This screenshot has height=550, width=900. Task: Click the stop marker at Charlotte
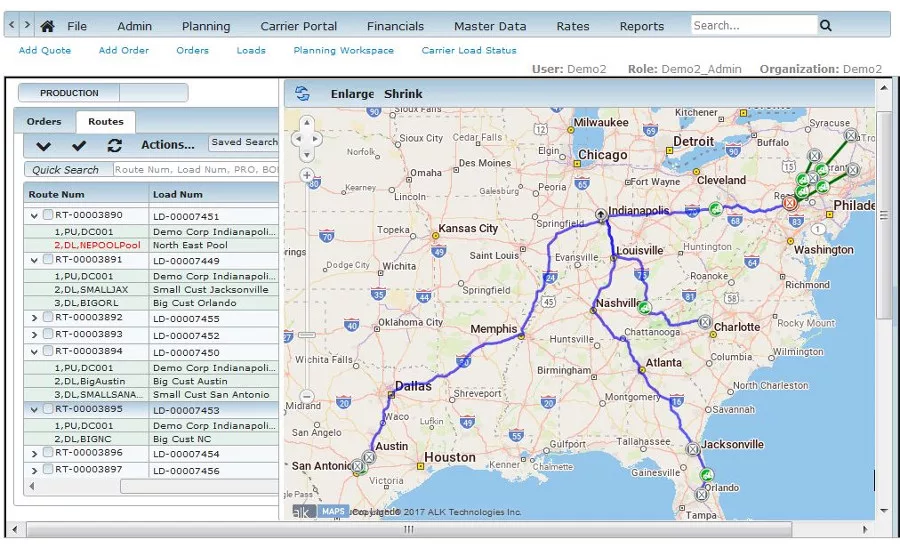point(705,322)
